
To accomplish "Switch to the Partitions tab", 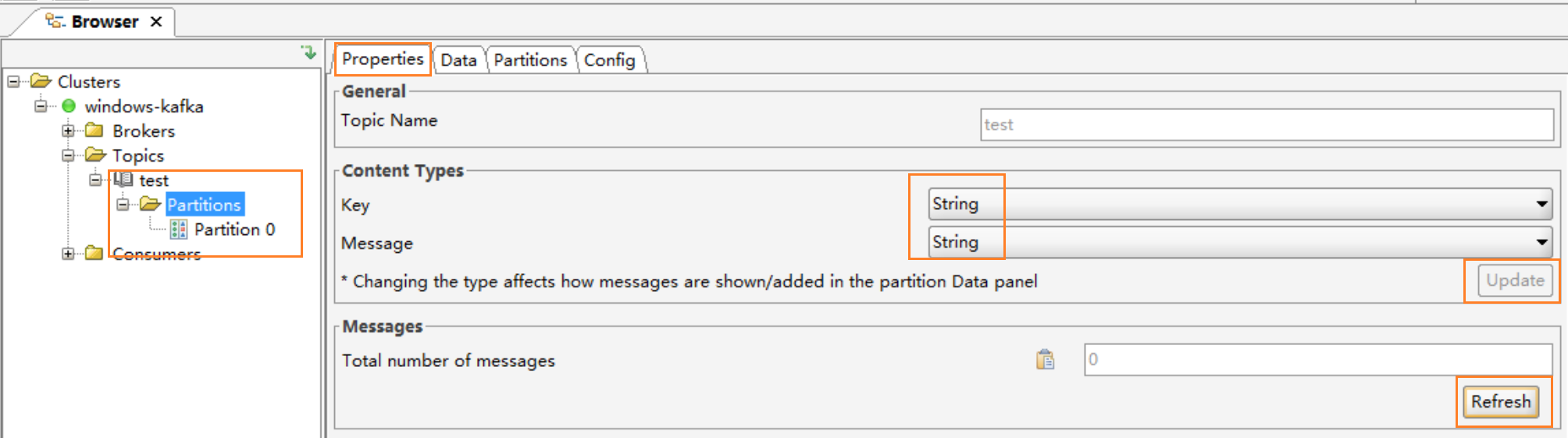I will click(530, 60).
